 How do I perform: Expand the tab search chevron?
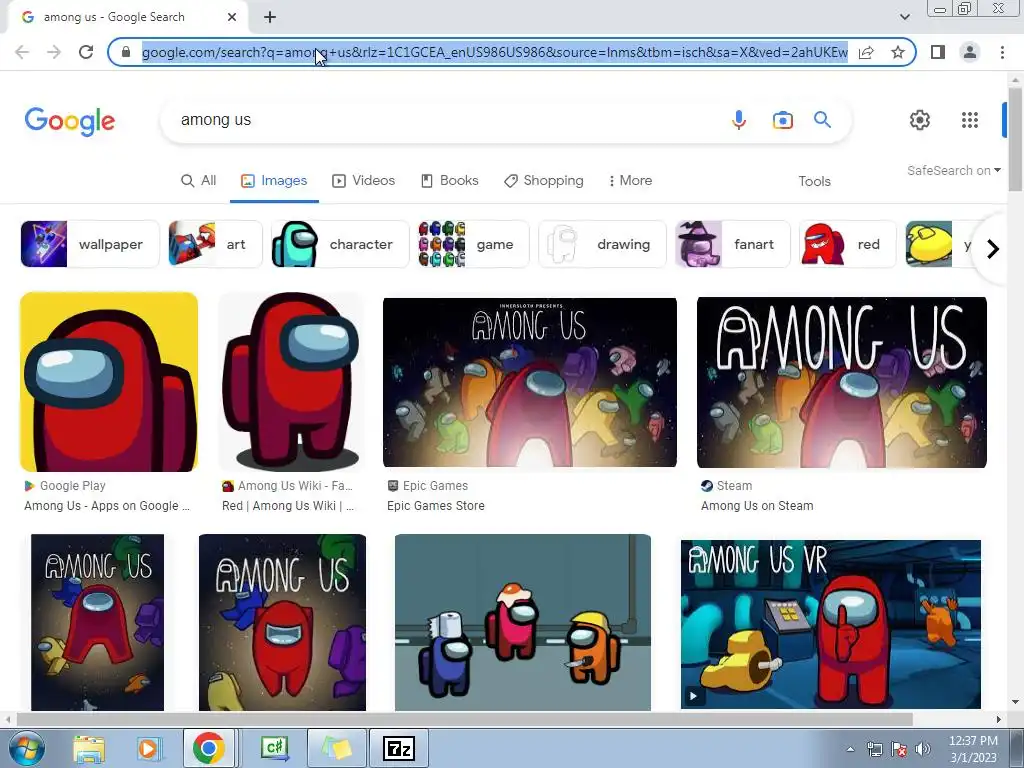click(x=904, y=17)
